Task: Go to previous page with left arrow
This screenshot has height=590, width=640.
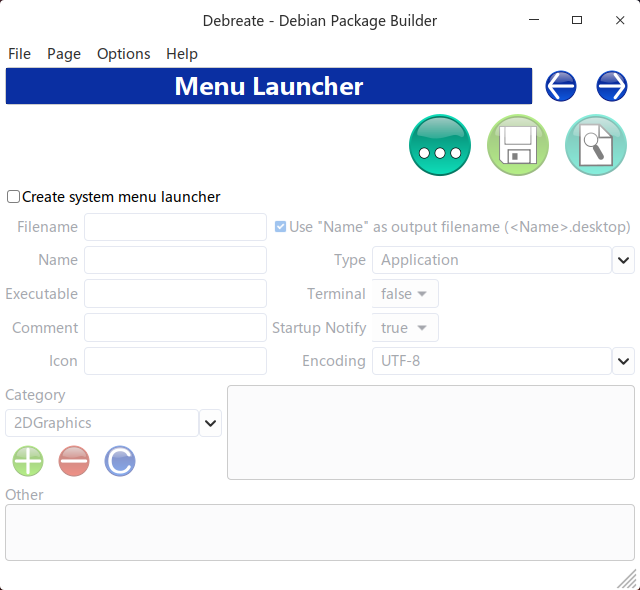Action: tap(561, 86)
